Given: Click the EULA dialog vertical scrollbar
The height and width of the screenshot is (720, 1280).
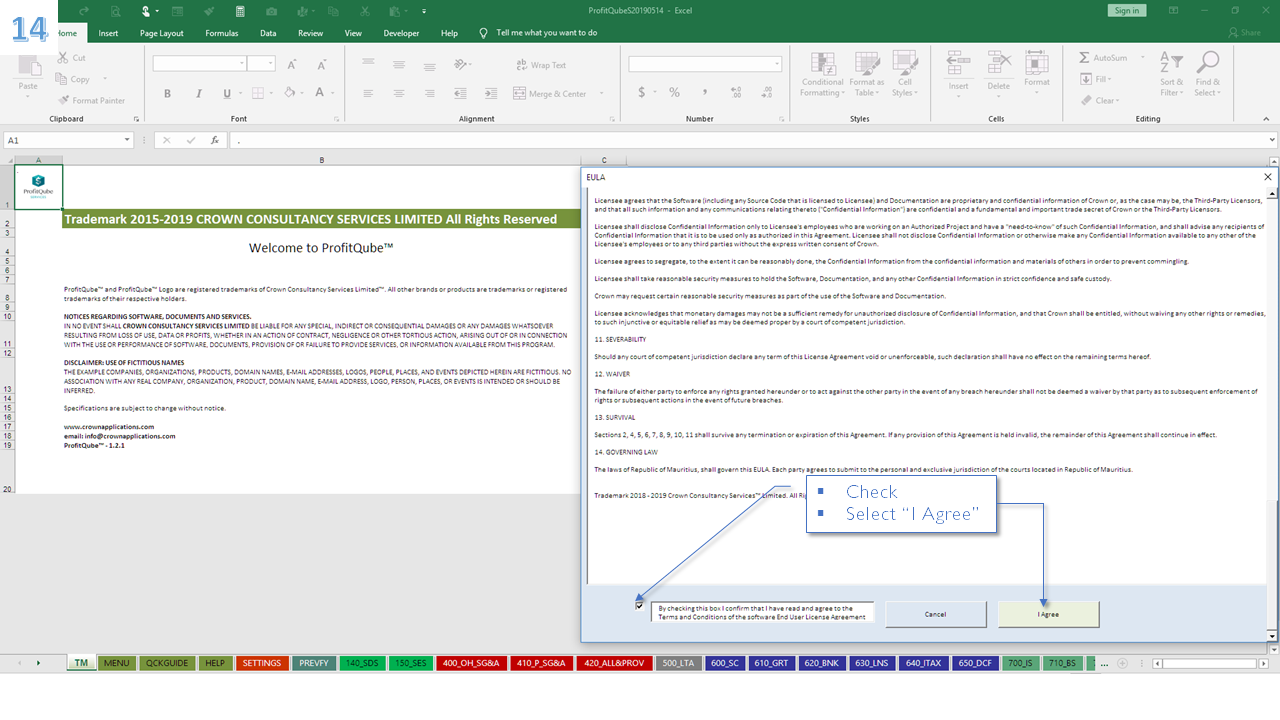Looking at the screenshot, I should pyautogui.click(x=1272, y=414).
